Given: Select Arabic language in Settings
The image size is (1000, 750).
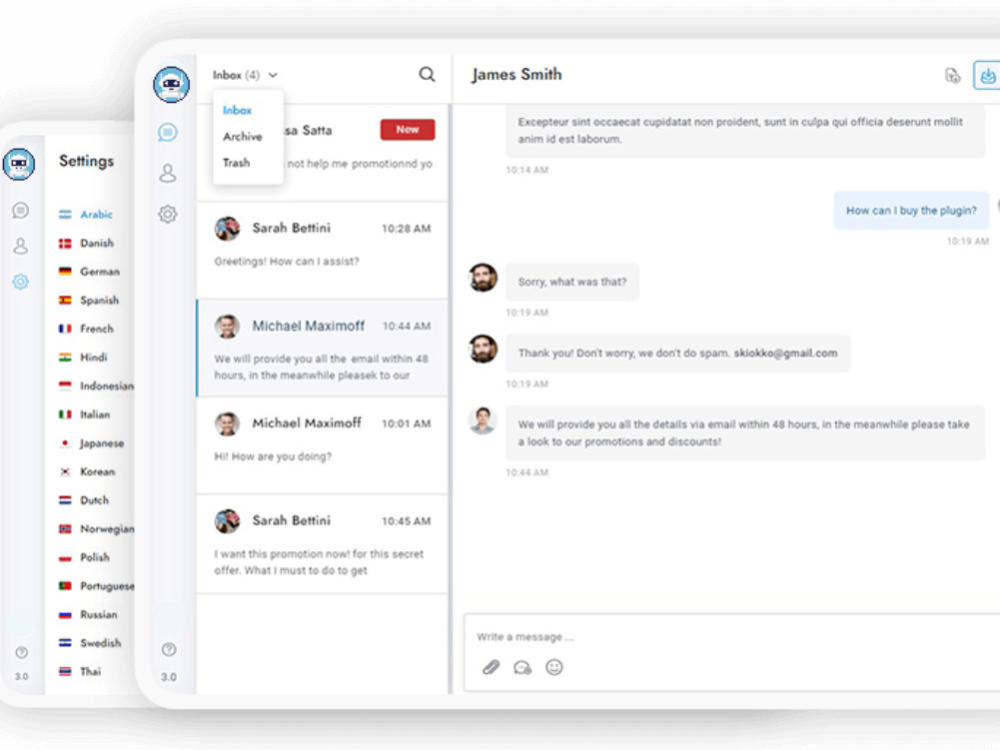Looking at the screenshot, I should (x=86, y=214).
